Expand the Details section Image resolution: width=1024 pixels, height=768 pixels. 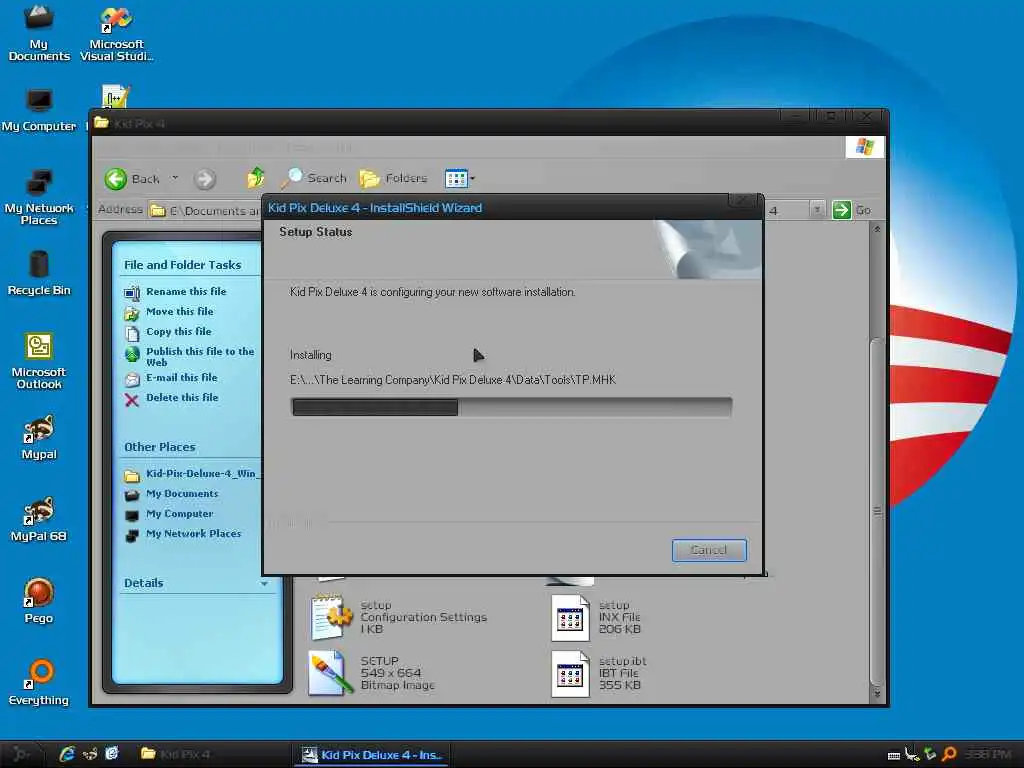point(263,583)
